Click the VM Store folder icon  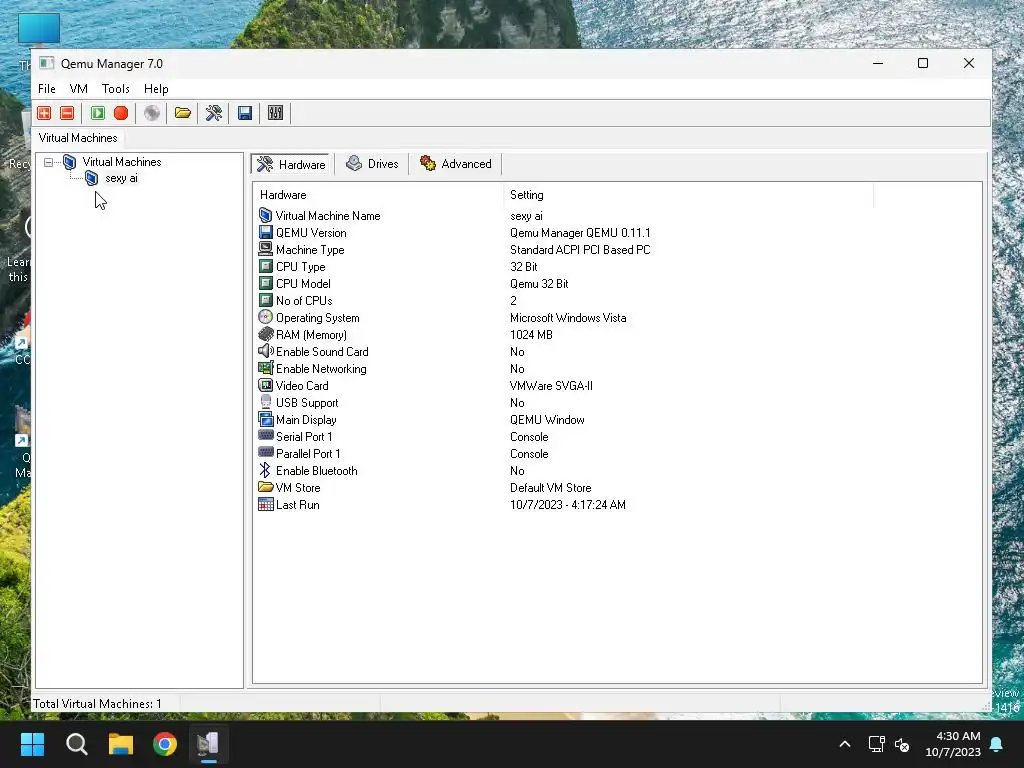pyautogui.click(x=265, y=487)
